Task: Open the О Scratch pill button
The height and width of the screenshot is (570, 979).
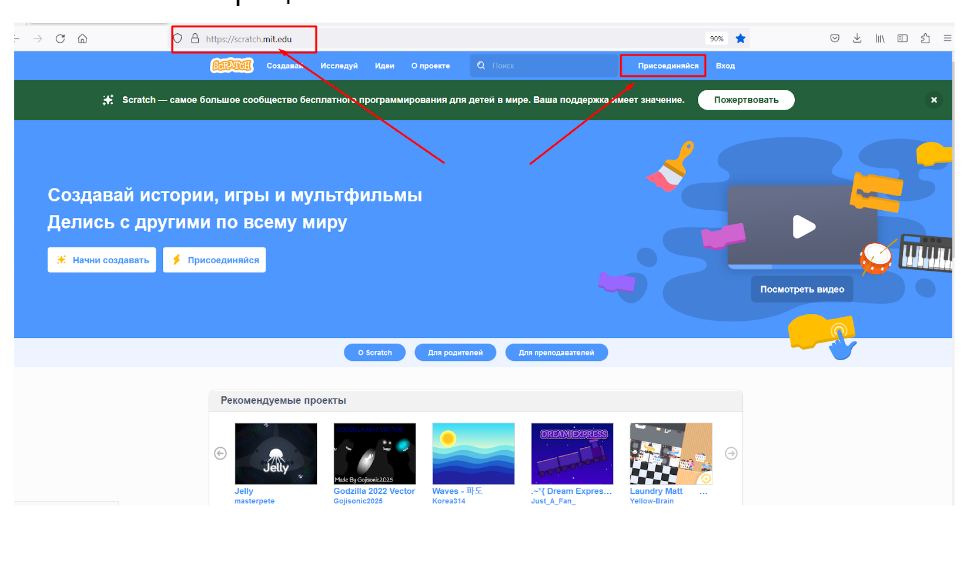Action: (x=375, y=353)
